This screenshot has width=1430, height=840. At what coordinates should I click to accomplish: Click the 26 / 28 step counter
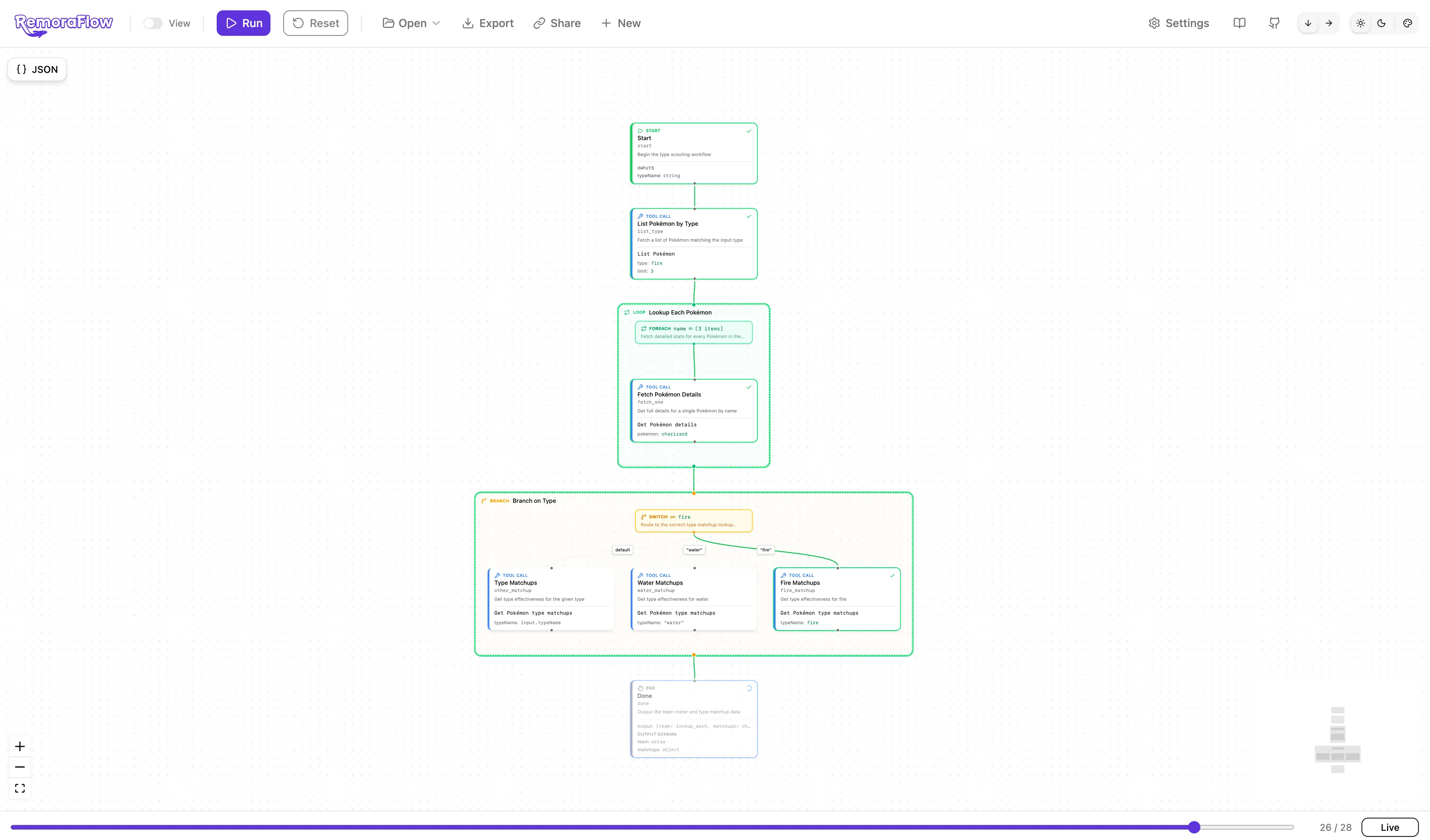coord(1335,828)
